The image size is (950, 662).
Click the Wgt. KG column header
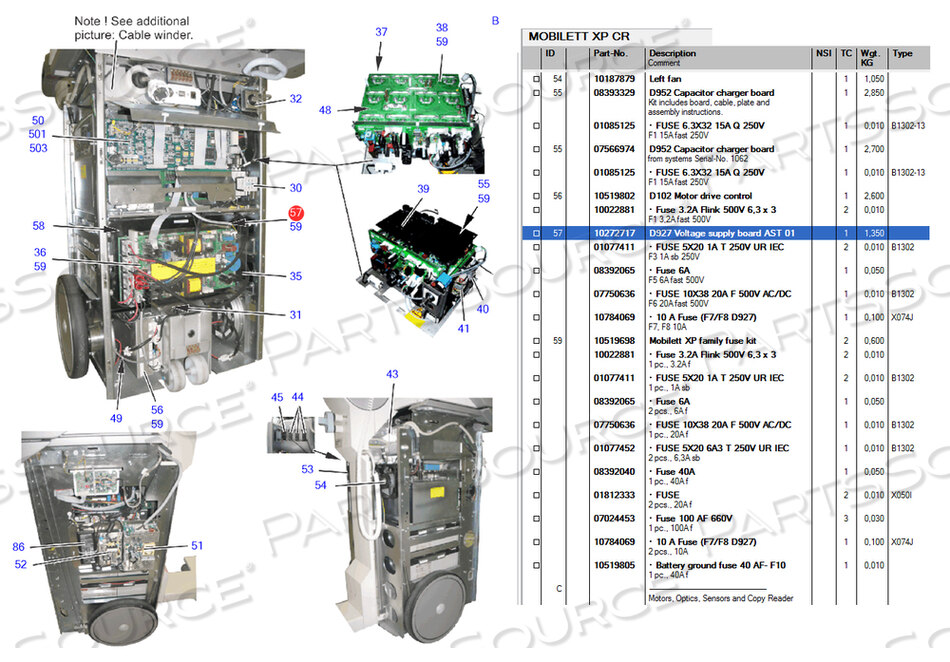coord(870,58)
